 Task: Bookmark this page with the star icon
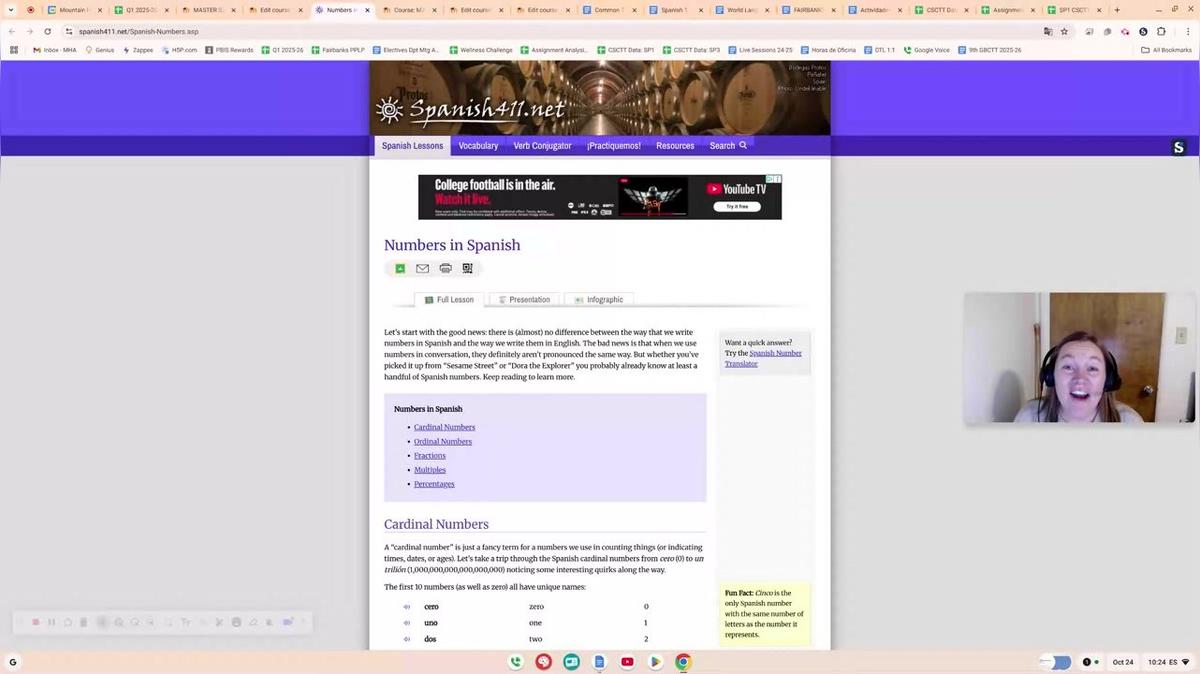point(1064,31)
